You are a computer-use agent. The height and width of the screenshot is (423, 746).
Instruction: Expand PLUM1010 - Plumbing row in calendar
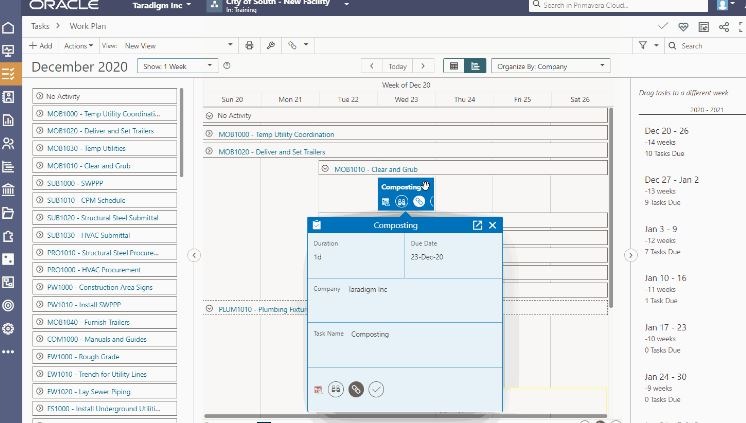coord(209,309)
